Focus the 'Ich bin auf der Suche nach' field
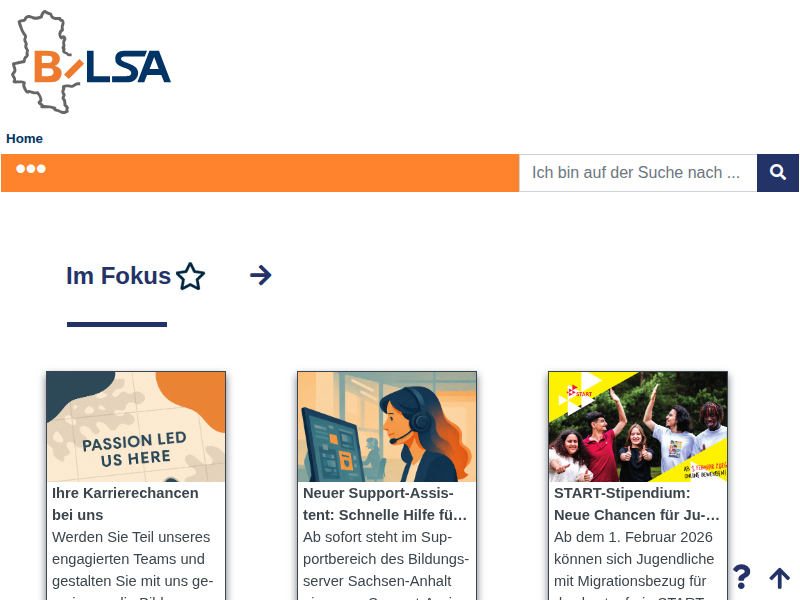The image size is (800, 600). (638, 173)
